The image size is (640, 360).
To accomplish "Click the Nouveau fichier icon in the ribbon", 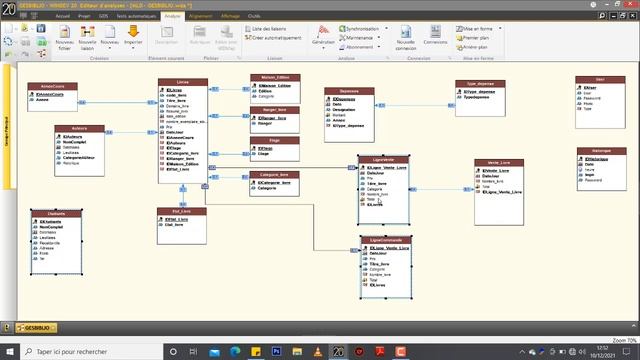I will point(64,32).
